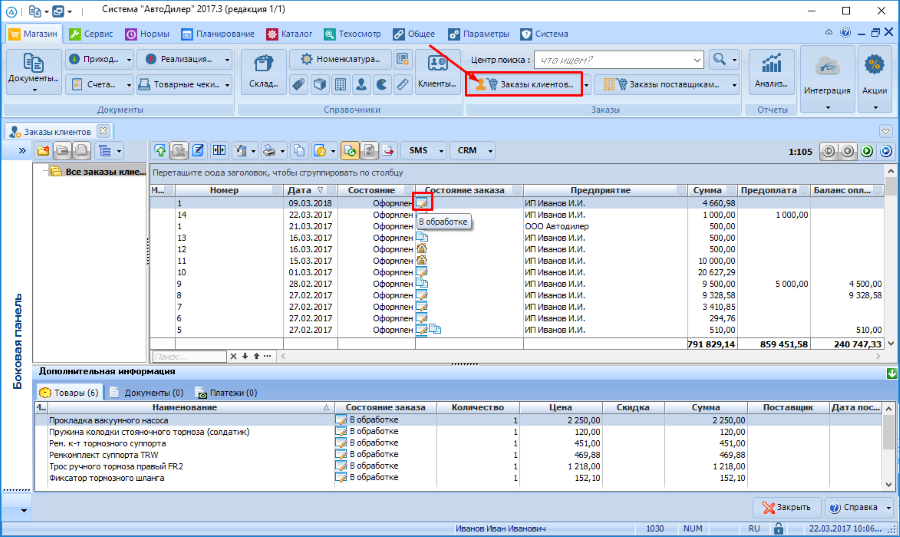
Task: Open the Товарные чеки dropdown arrow
Action: point(227,85)
